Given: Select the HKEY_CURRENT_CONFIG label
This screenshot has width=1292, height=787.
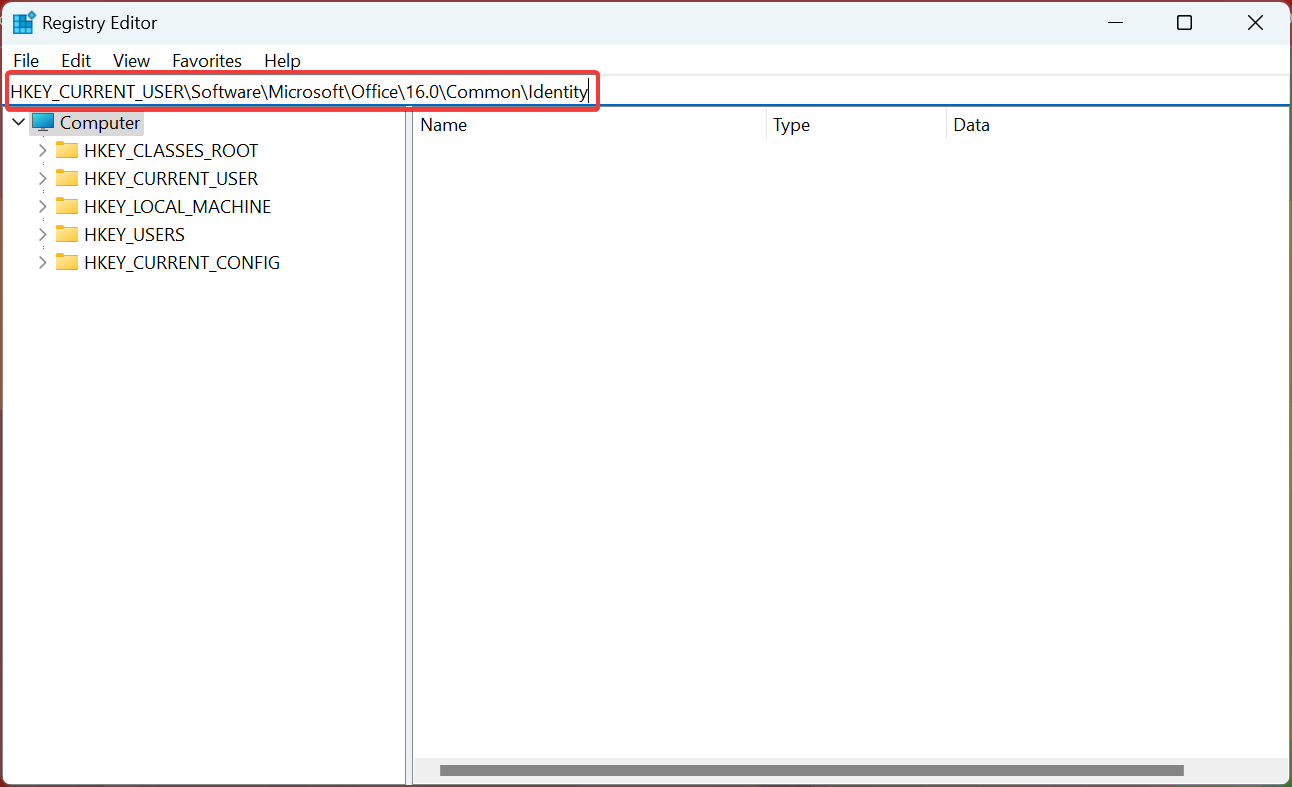Looking at the screenshot, I should tap(182, 263).
